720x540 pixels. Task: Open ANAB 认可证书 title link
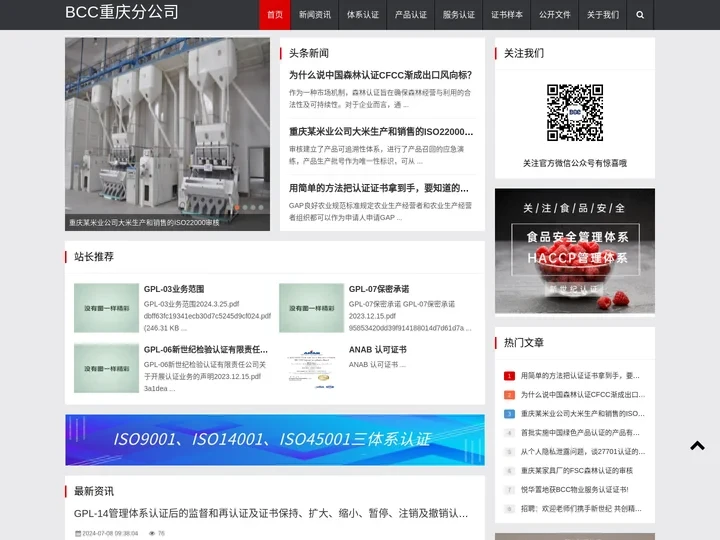[x=377, y=349]
